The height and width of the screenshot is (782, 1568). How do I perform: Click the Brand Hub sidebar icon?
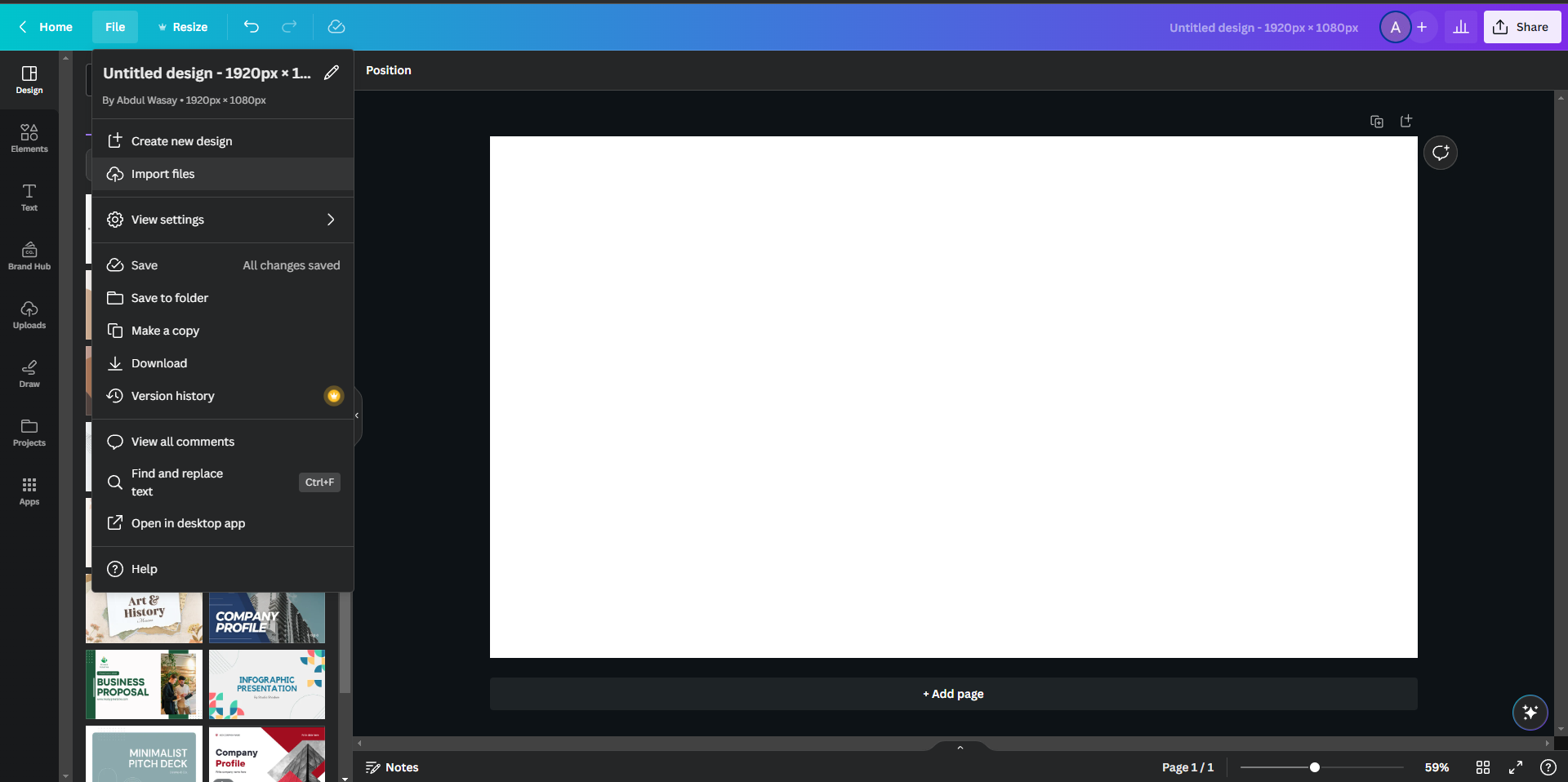coord(29,255)
